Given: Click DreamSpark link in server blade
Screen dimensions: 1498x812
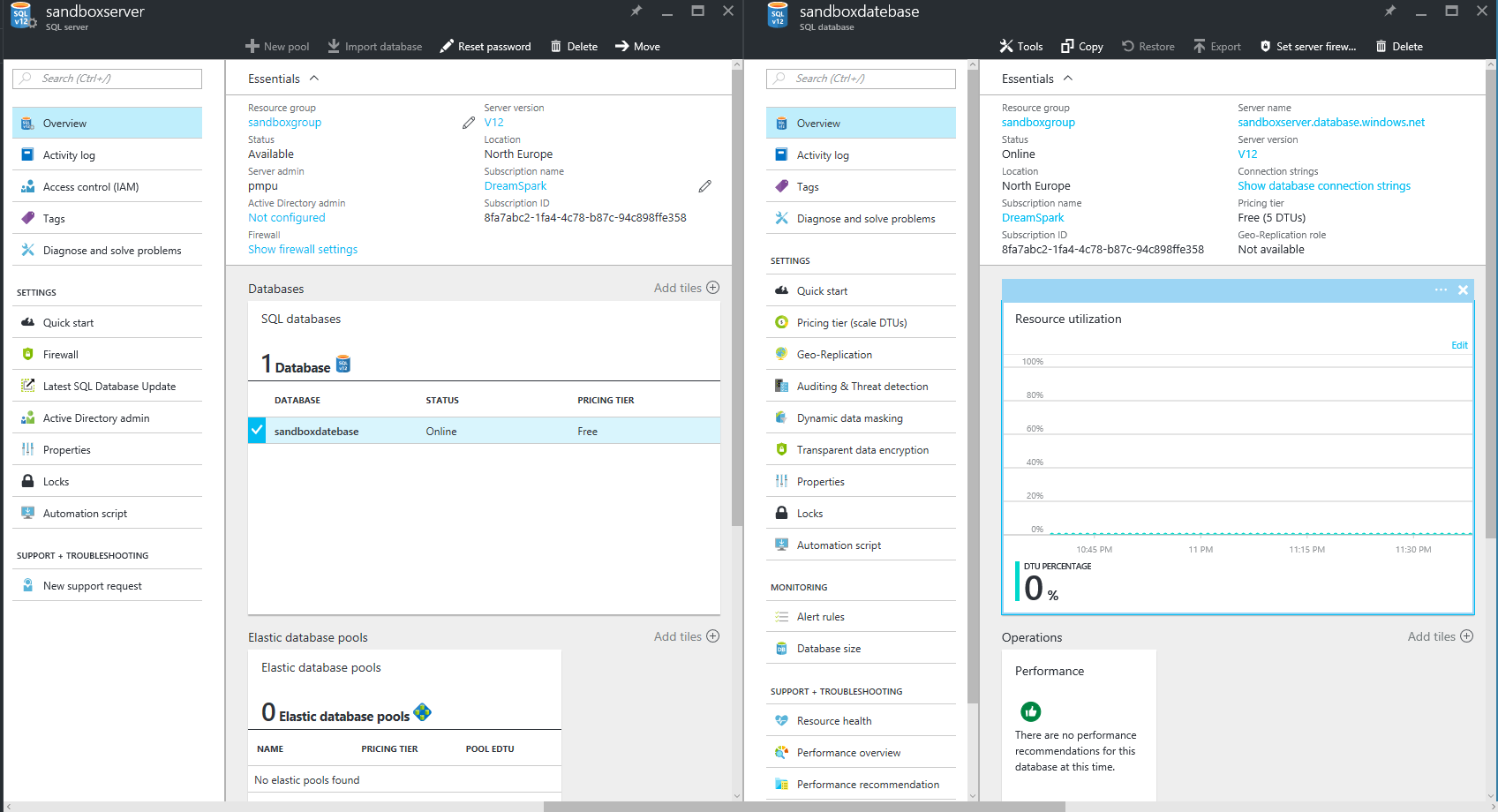Looking at the screenshot, I should point(516,186).
